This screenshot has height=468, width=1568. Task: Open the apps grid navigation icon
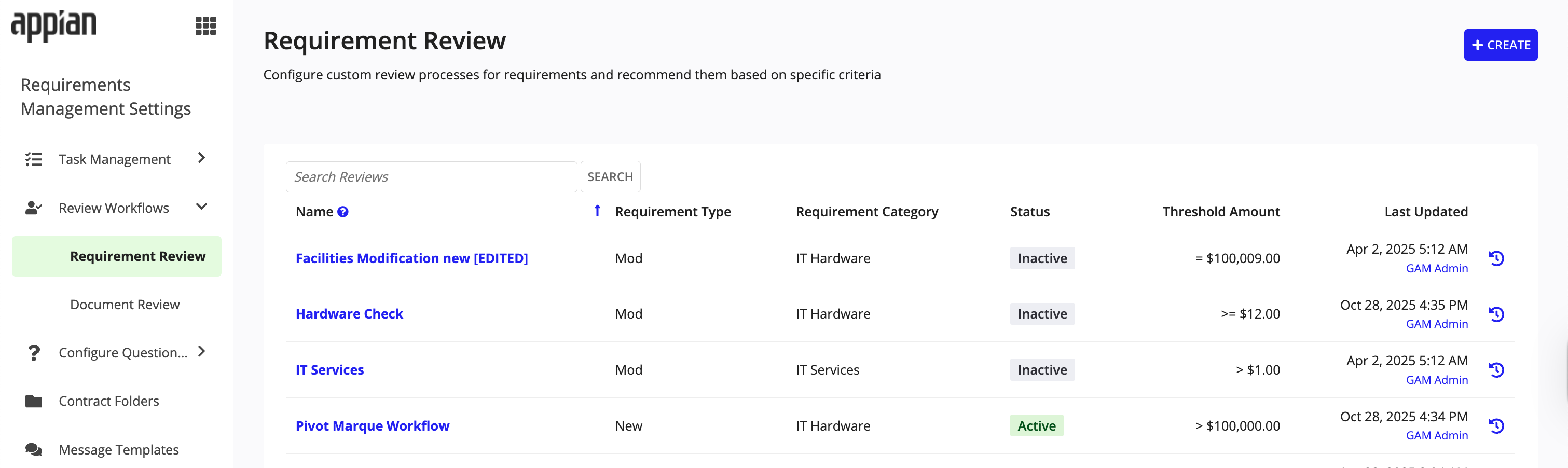click(x=206, y=26)
